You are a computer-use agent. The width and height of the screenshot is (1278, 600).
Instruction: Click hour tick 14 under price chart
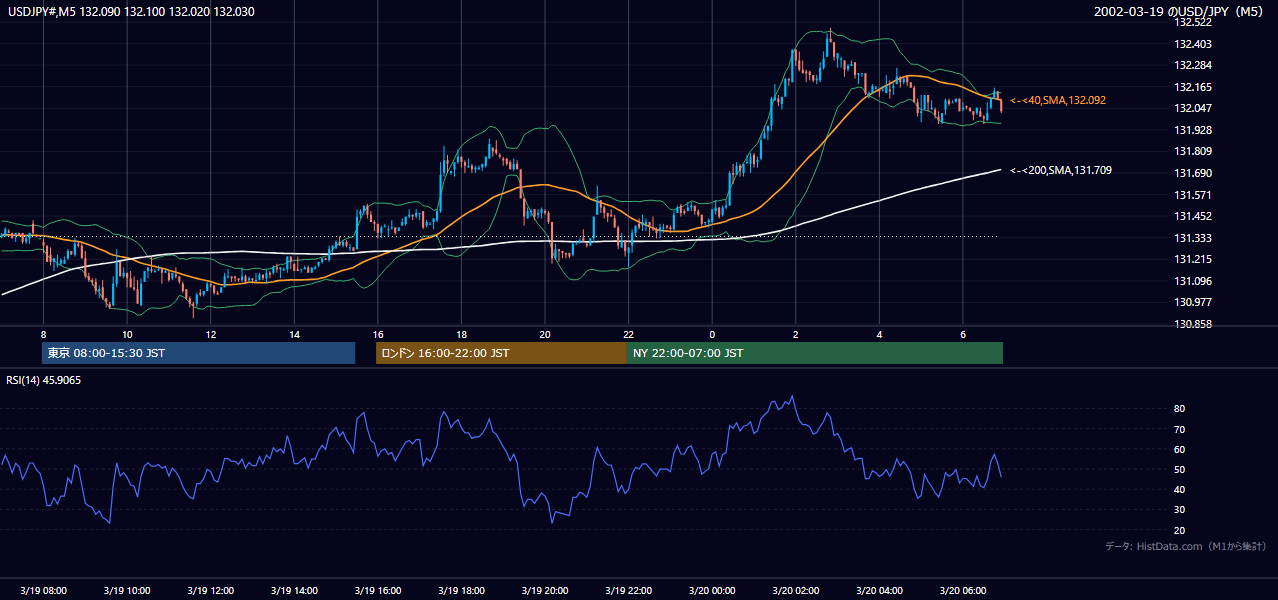coord(294,334)
